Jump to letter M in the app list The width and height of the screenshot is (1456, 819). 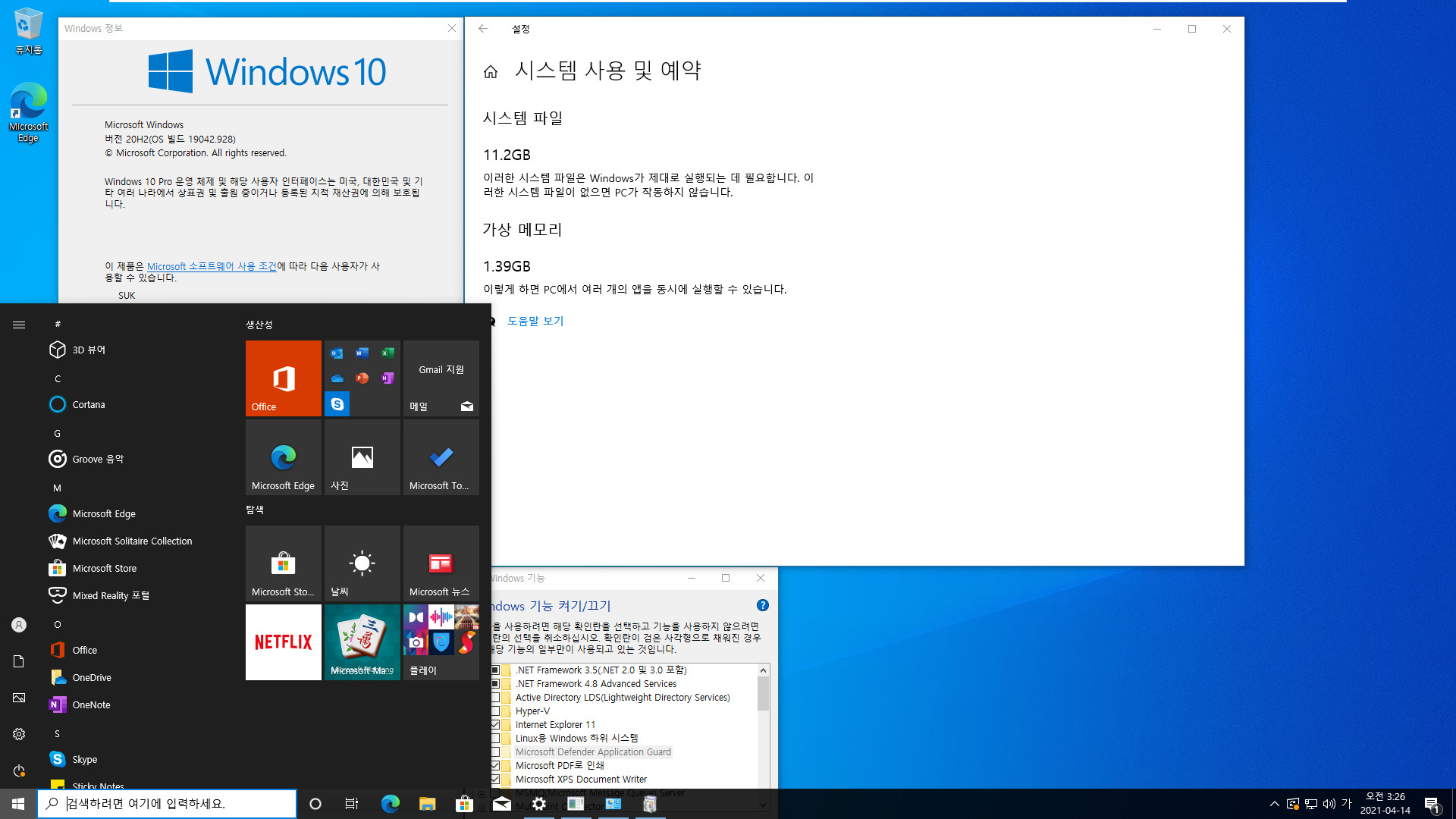pos(58,488)
